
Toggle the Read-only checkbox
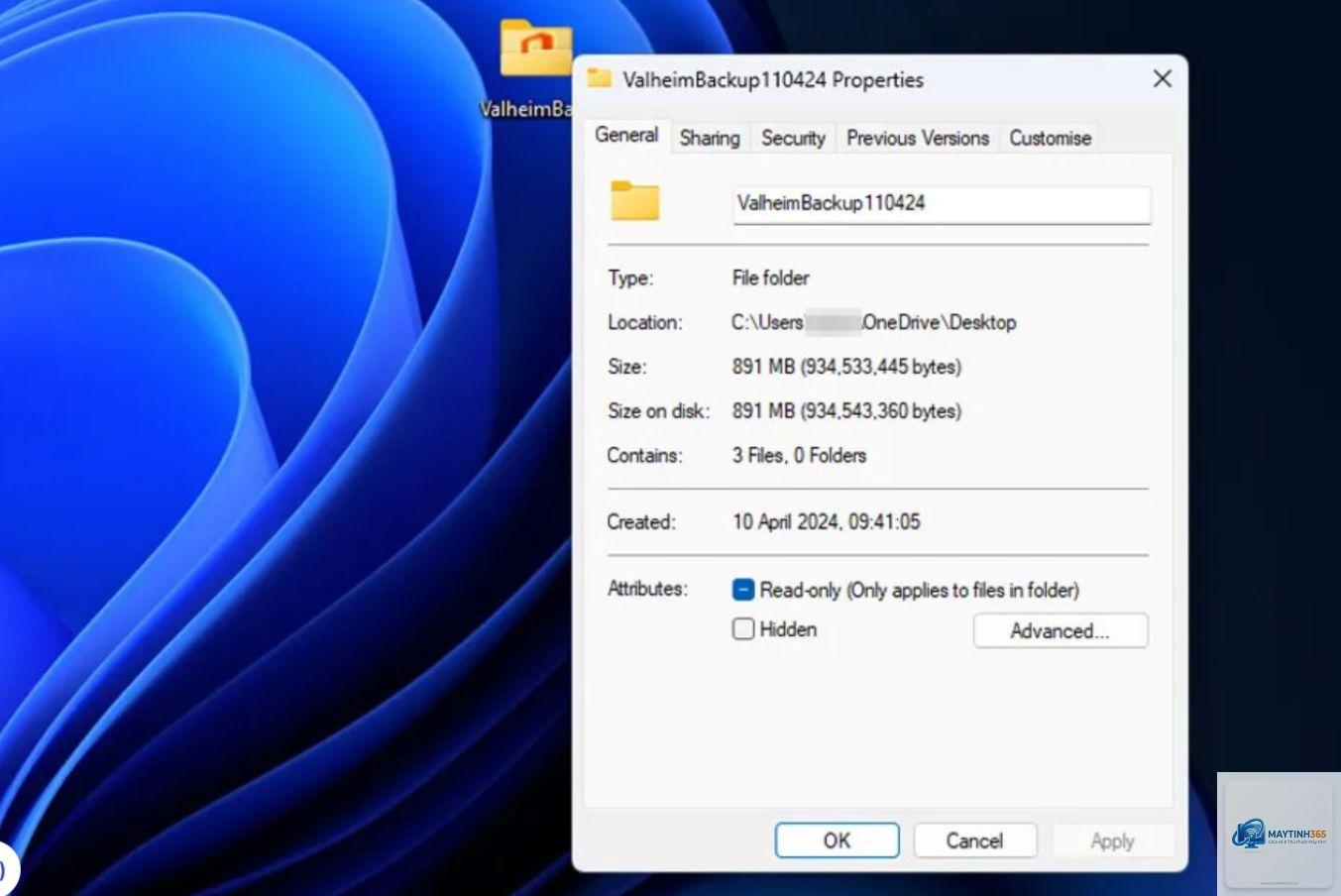743,590
